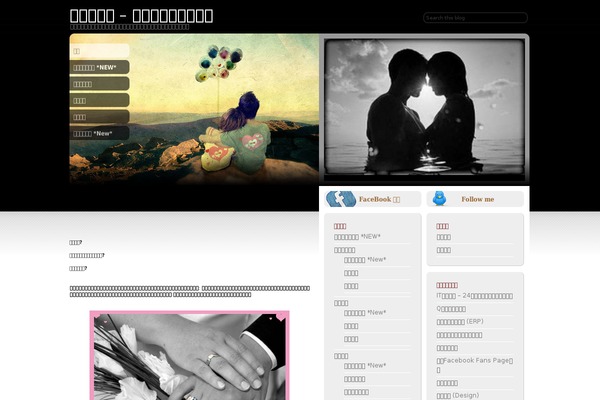This screenshot has width=600, height=400.
Task: Open the sidebar link ending in '(ERP)'
Action: [460, 322]
